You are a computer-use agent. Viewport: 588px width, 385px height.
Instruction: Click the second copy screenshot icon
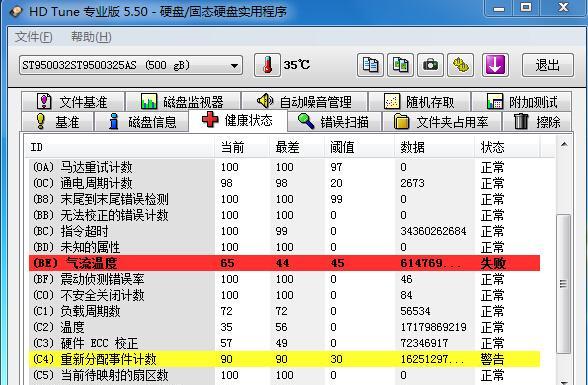point(400,65)
